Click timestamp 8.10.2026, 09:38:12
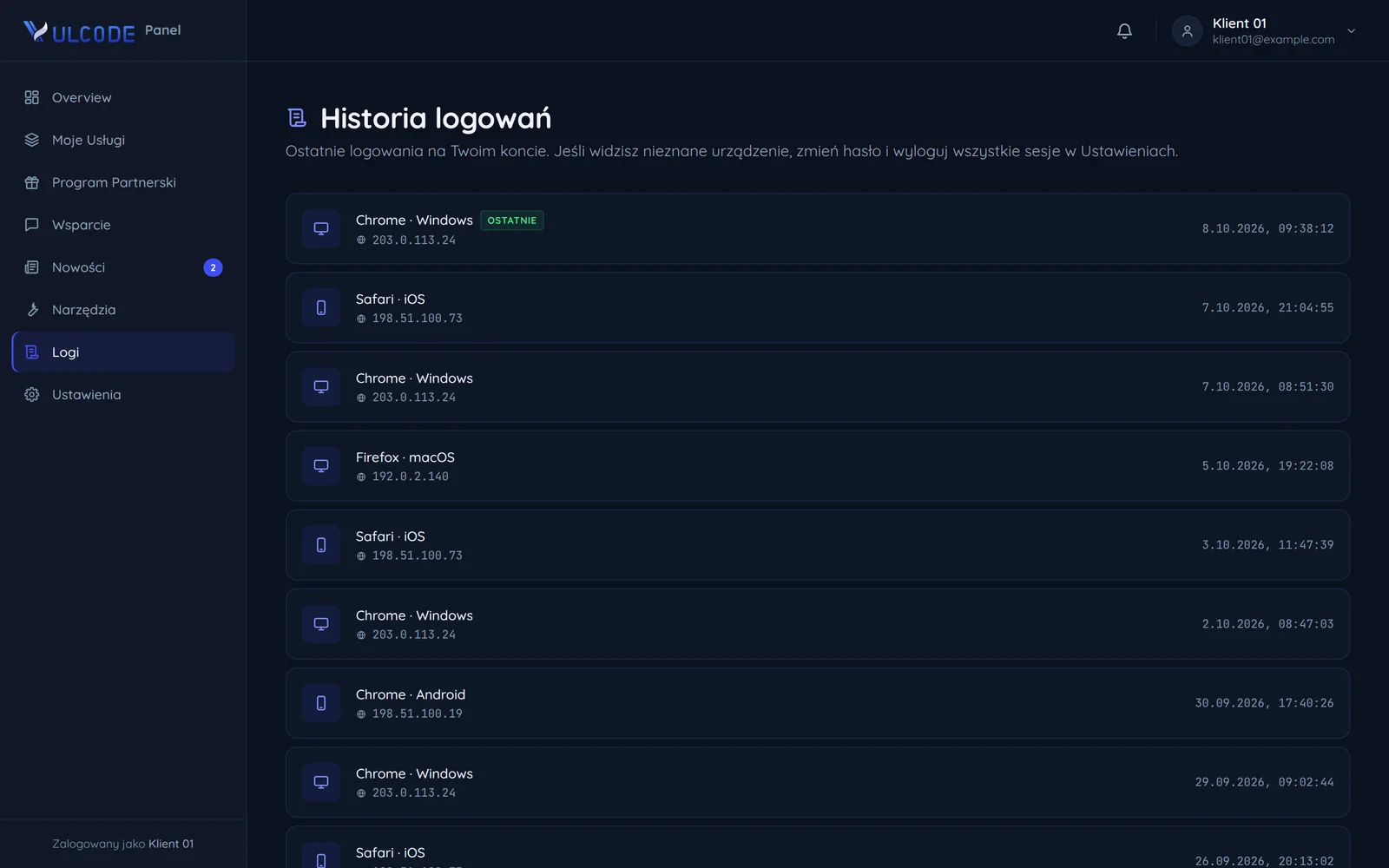The image size is (1389, 868). [x=1267, y=229]
